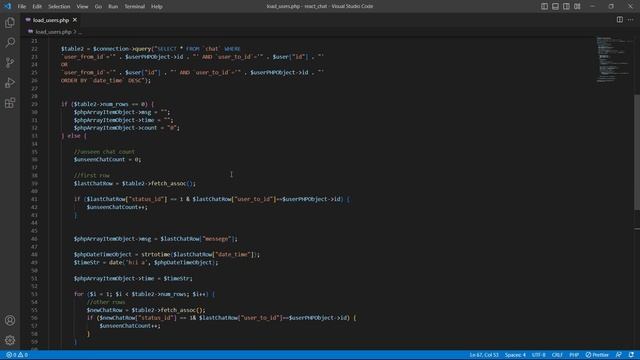
Task: Click the $unseenChatCount = 0; line
Action: tap(107, 160)
